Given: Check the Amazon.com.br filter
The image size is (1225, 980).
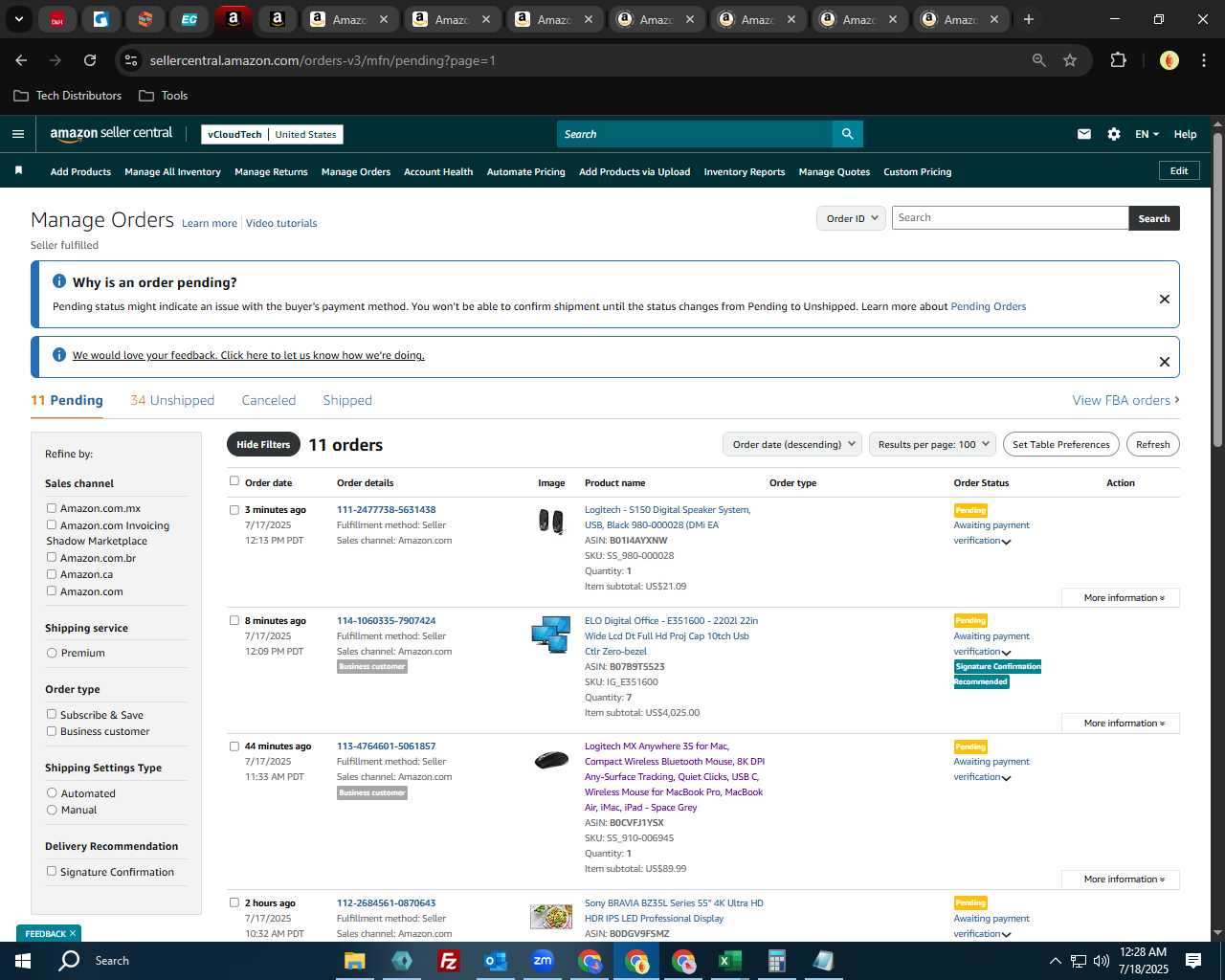Looking at the screenshot, I should pyautogui.click(x=52, y=557).
